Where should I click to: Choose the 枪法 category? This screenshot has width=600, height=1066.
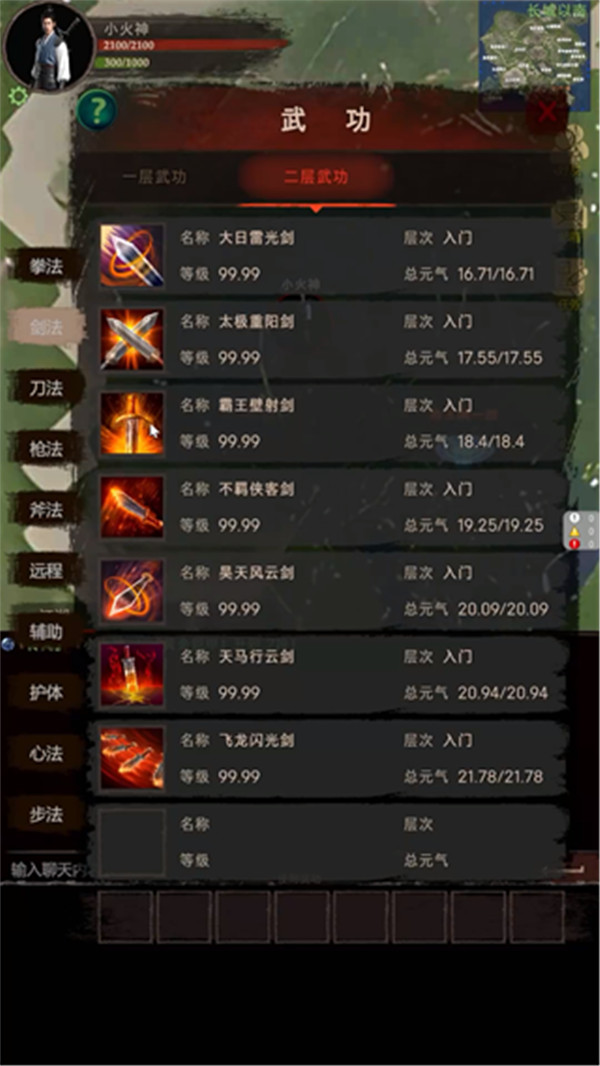point(46,449)
